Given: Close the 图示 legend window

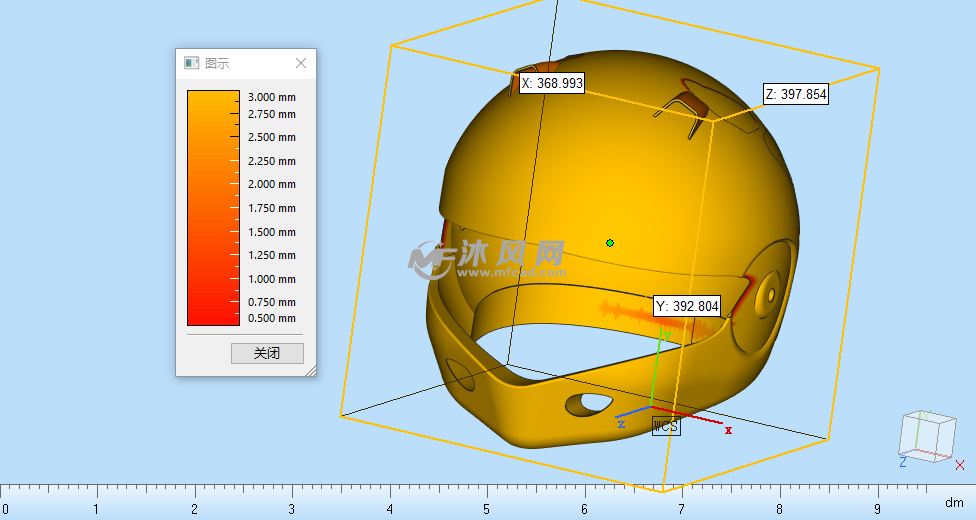Looking at the screenshot, I should (x=301, y=63).
